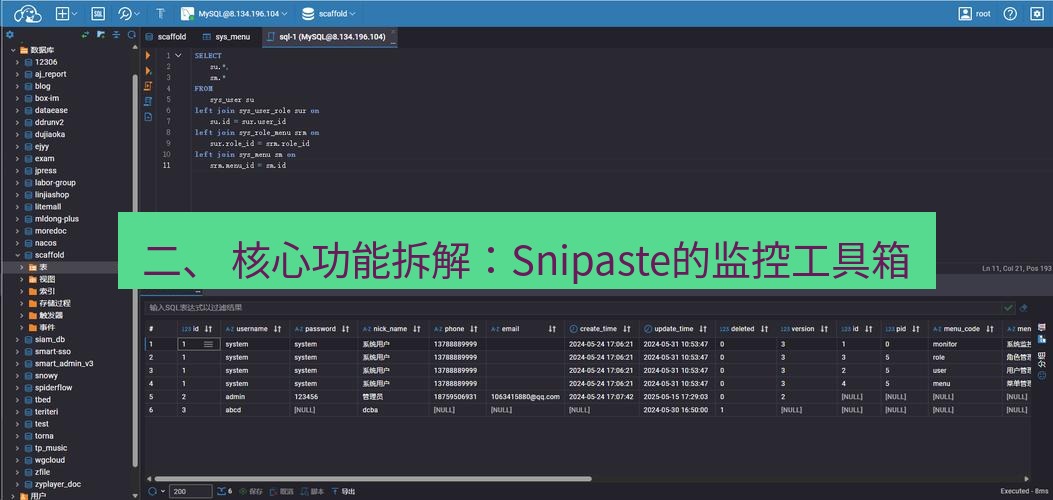Select the nacos database in tree
Screen dimensions: 1053x500
click(46, 243)
